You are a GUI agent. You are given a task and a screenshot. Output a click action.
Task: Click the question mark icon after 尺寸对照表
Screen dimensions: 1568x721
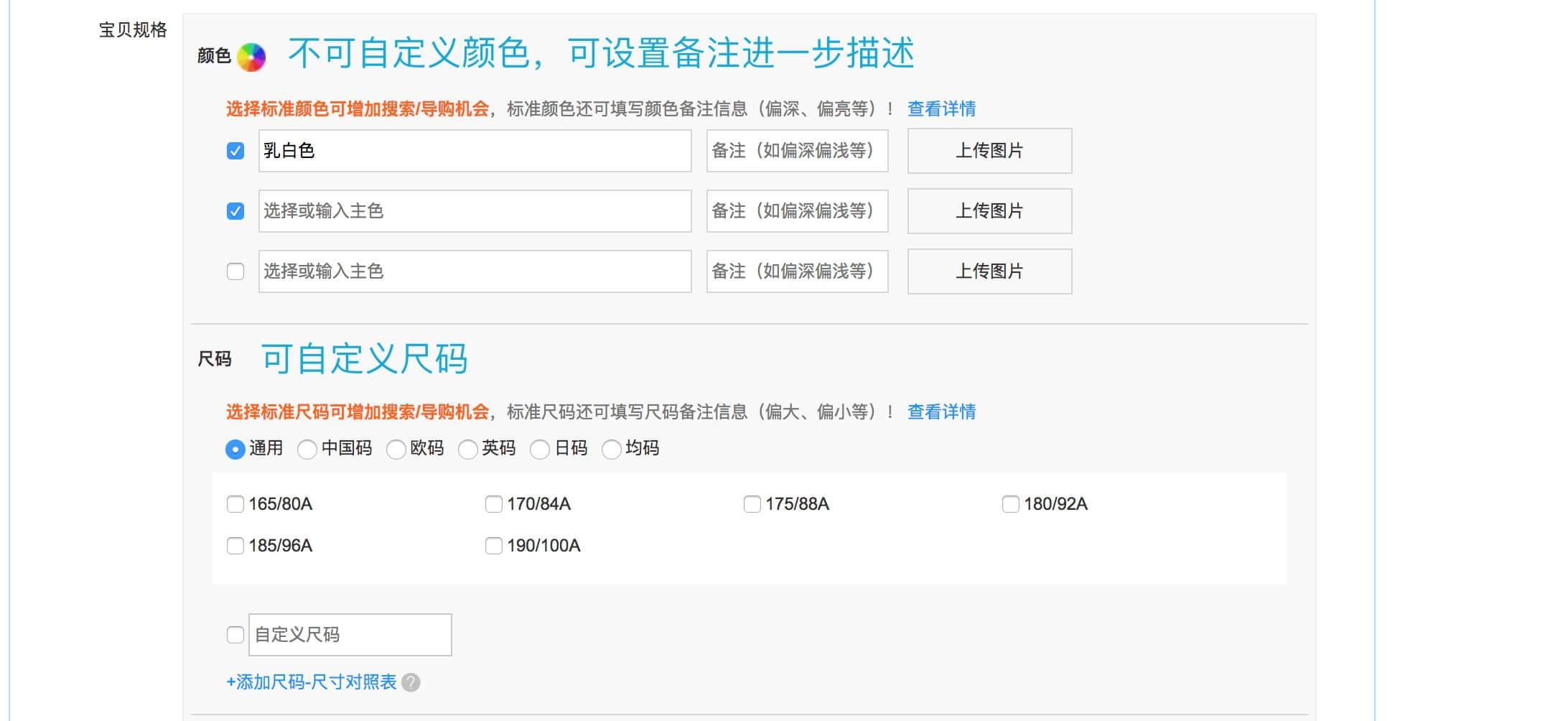click(x=411, y=682)
